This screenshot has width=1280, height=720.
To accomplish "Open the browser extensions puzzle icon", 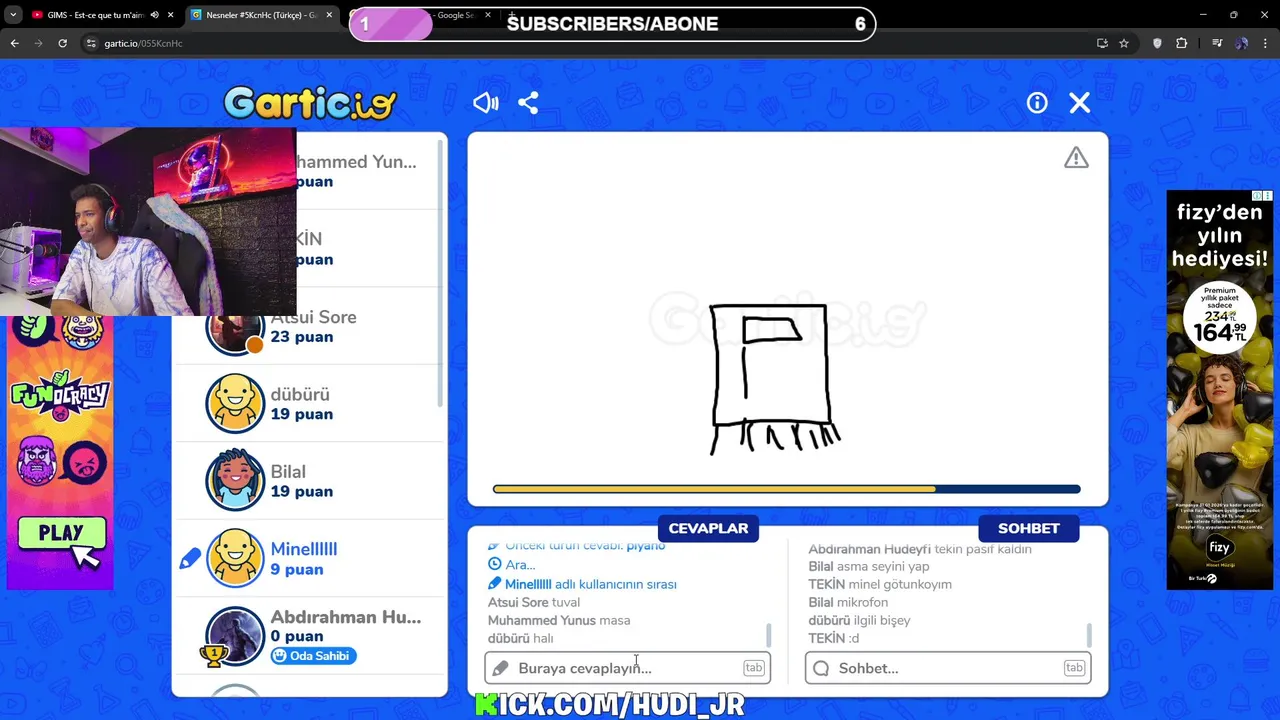I will 1182,43.
